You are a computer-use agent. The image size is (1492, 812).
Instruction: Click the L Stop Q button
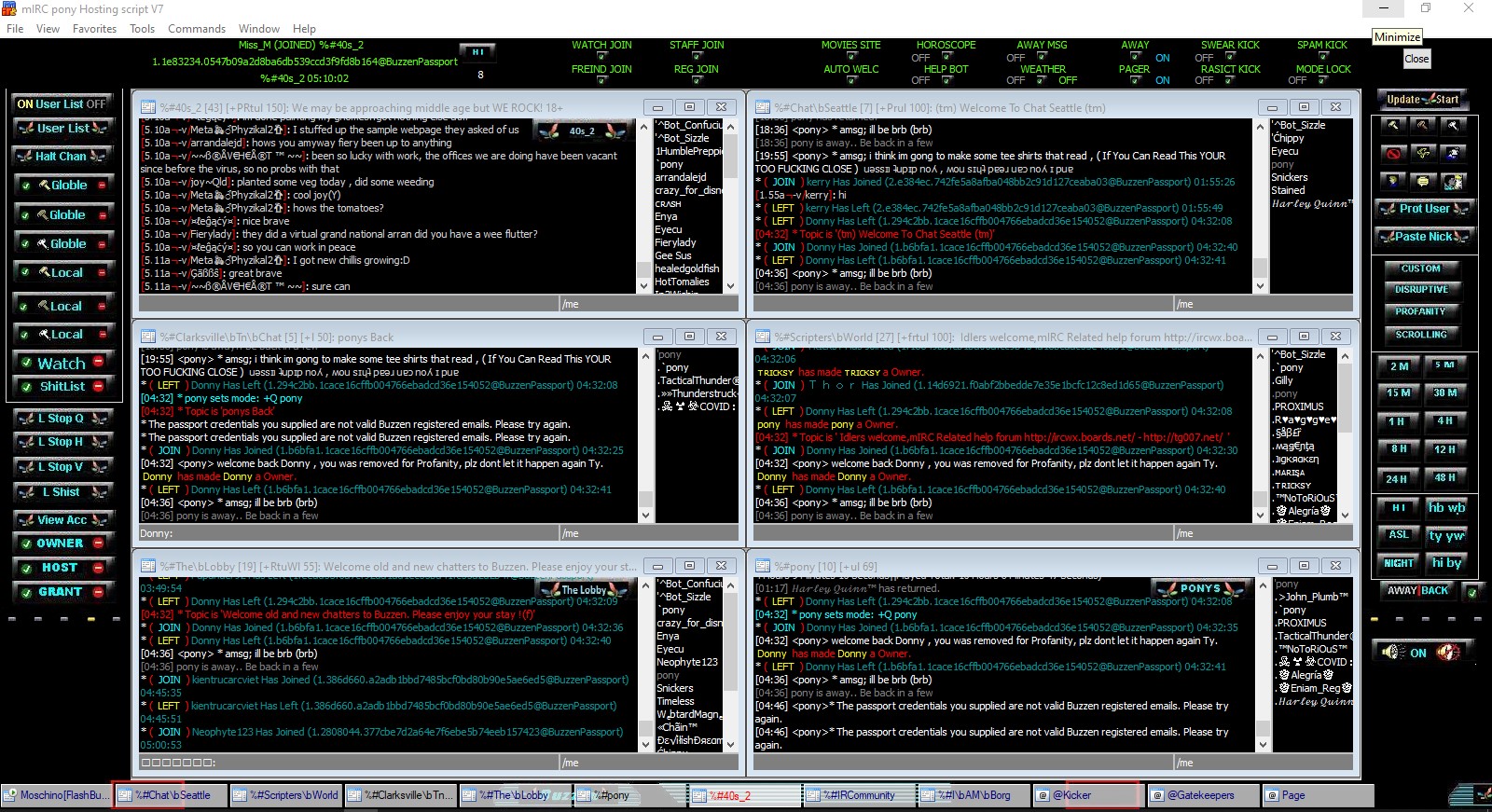(x=62, y=419)
